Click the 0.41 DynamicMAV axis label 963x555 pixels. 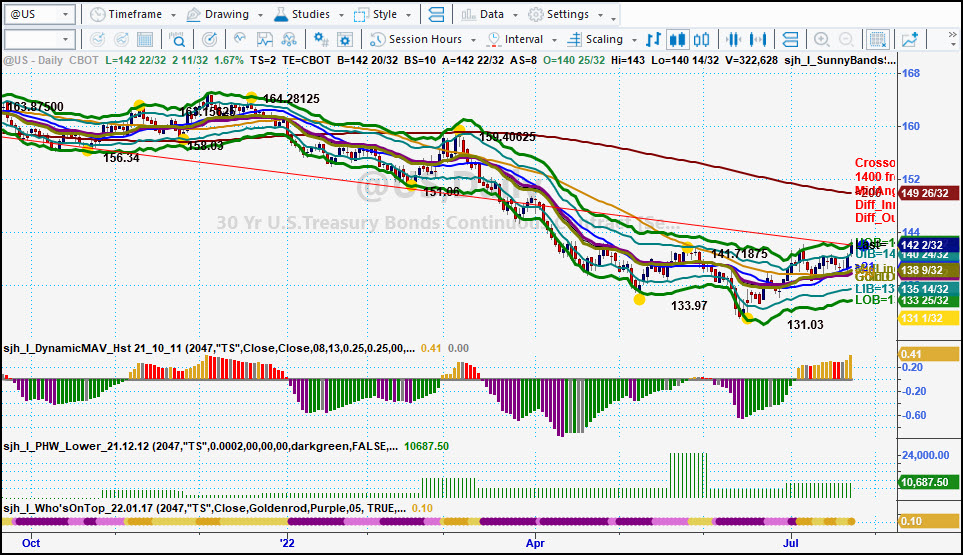pyautogui.click(x=929, y=354)
